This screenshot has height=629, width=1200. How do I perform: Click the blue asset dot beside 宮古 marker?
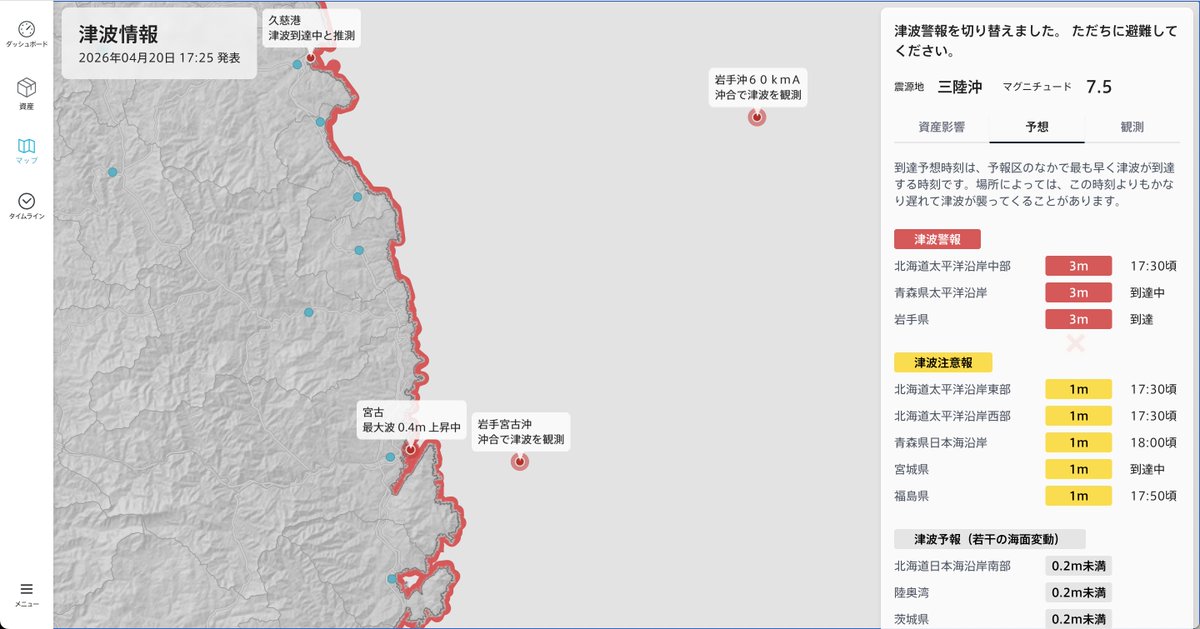point(390,457)
